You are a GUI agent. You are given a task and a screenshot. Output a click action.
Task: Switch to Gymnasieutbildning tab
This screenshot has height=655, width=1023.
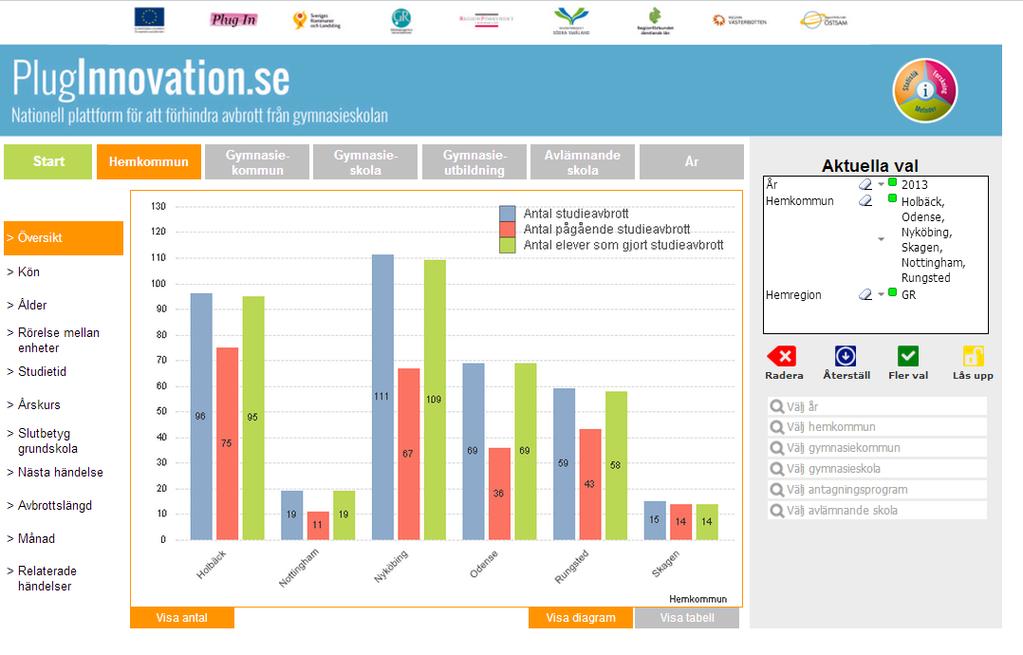474,162
